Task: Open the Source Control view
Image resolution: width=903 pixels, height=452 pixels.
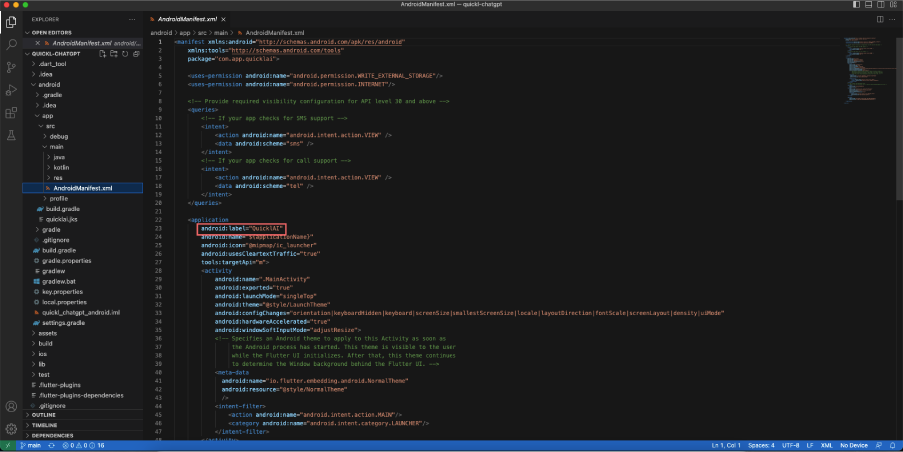Action: click(x=11, y=67)
